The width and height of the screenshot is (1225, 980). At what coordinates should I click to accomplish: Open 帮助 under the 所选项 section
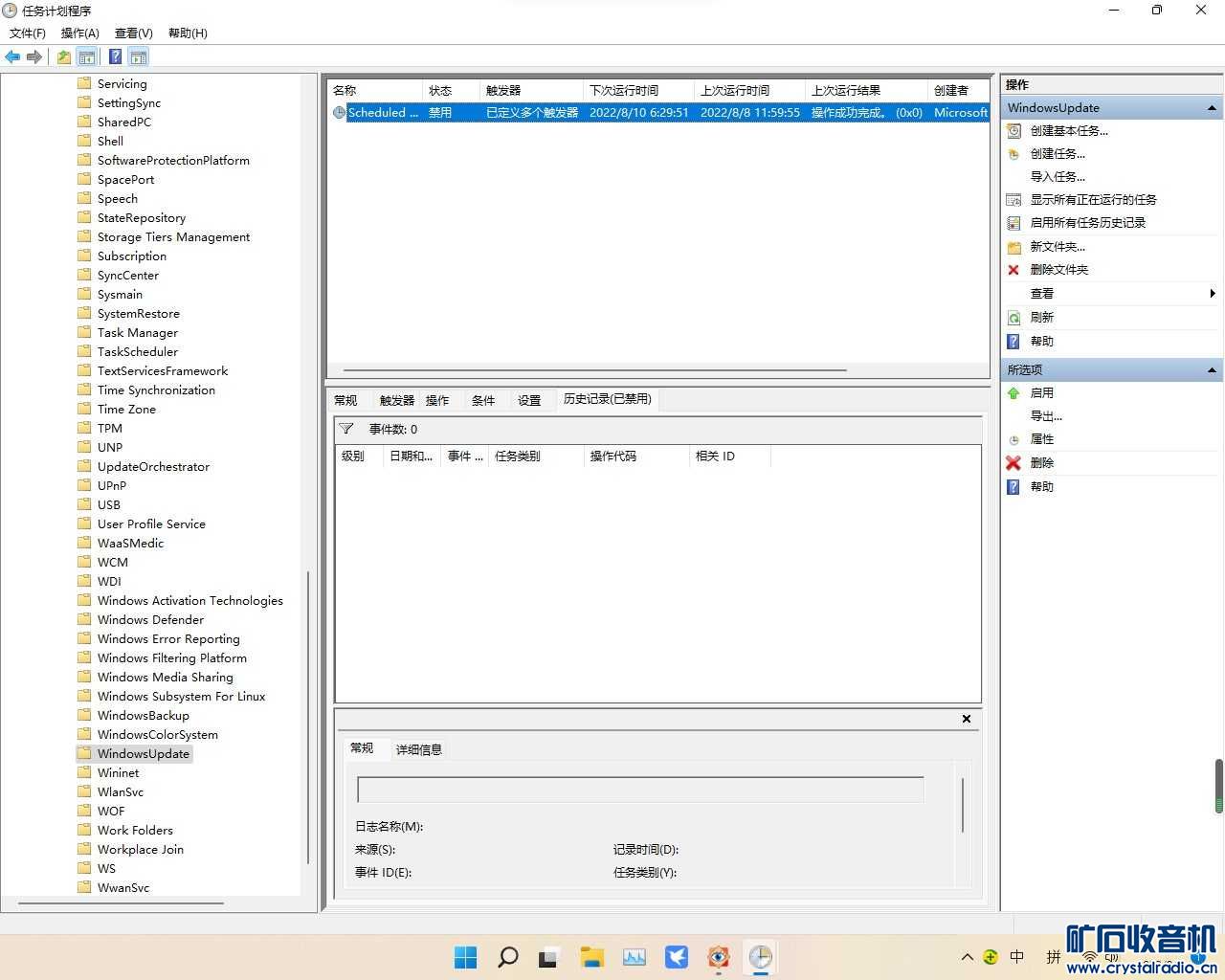(1041, 486)
